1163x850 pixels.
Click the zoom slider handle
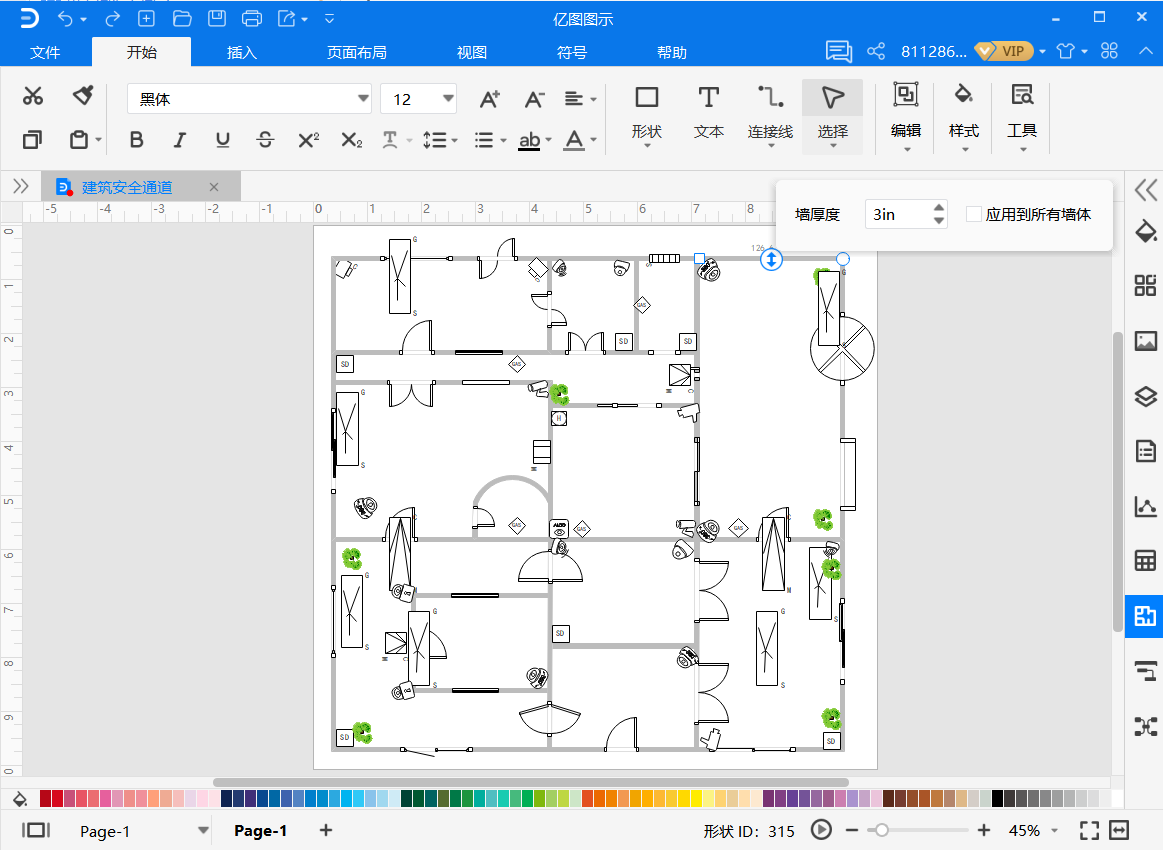coord(881,830)
